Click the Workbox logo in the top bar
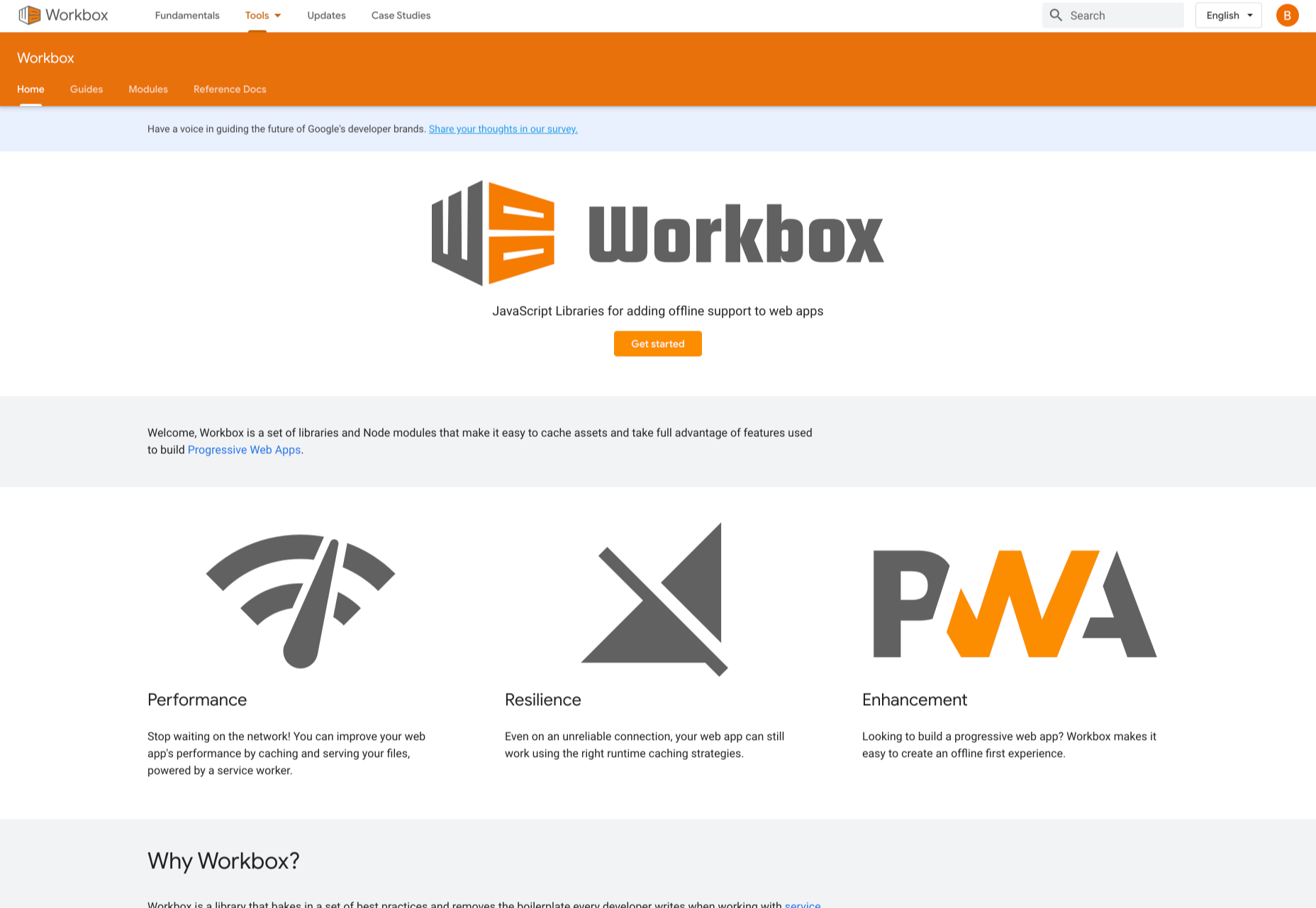The height and width of the screenshot is (908, 1316). (63, 15)
